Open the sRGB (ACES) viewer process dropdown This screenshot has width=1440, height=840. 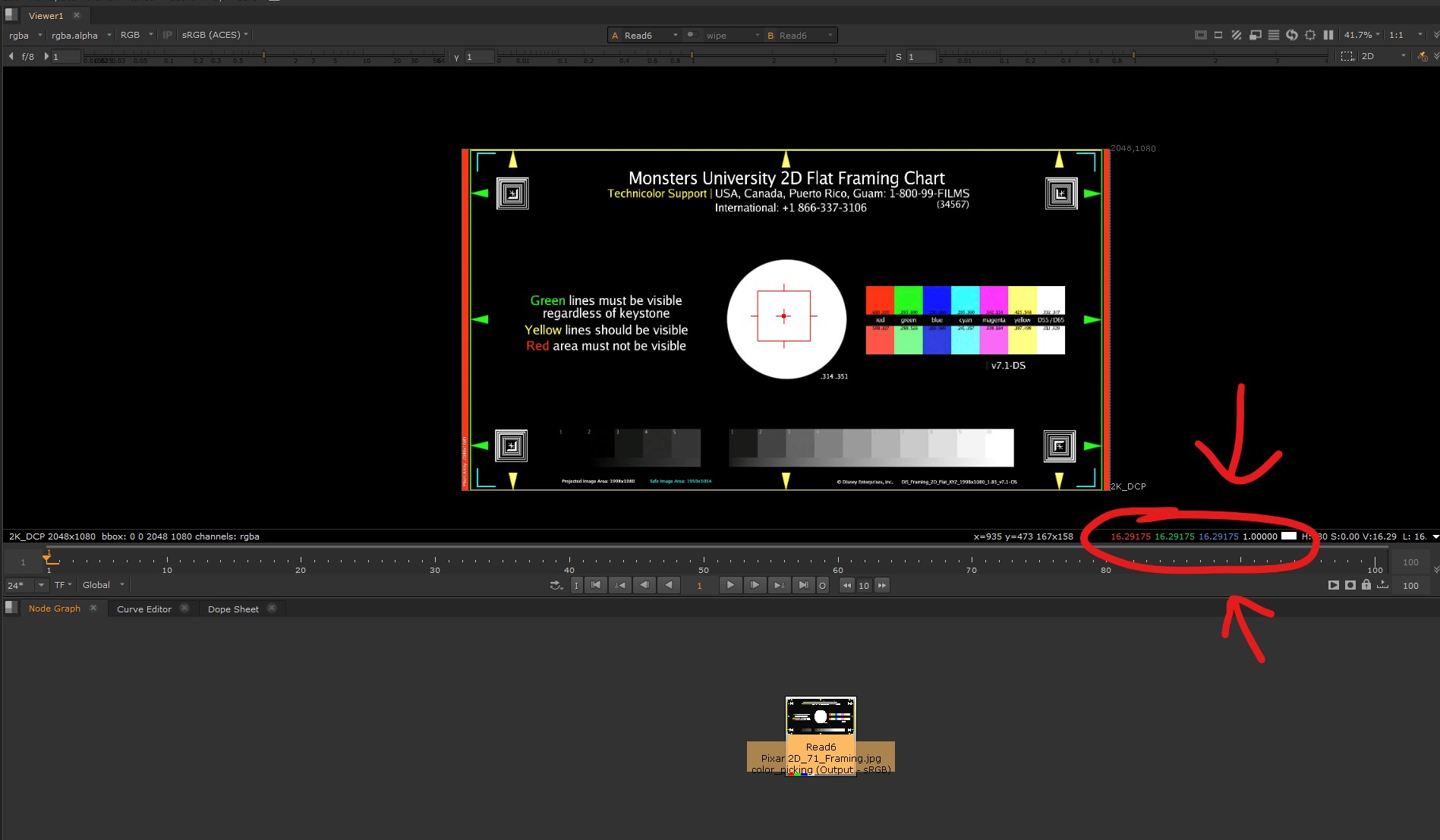tap(215, 35)
